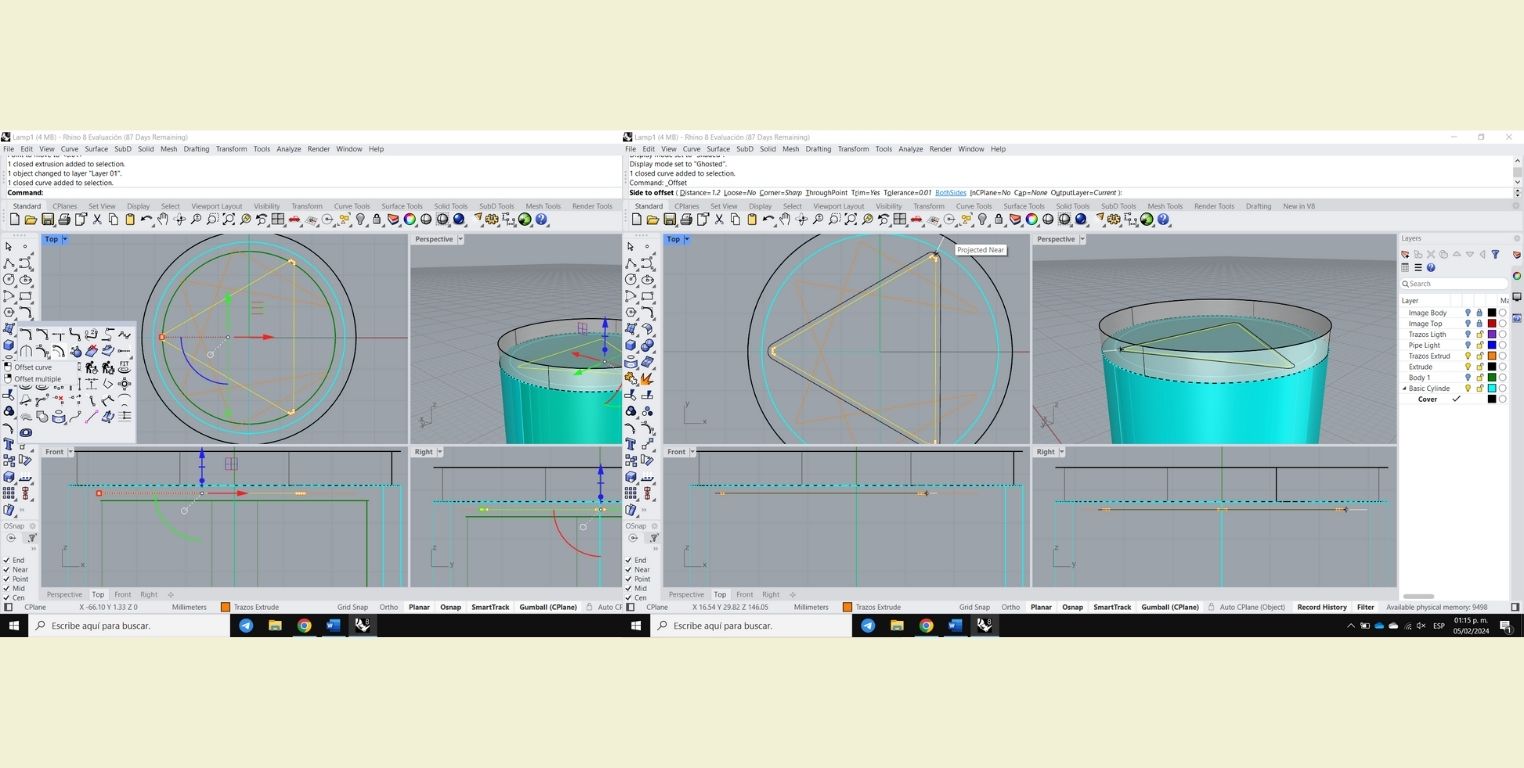
Task: Click color swatch of Basic Cylinde layer
Action: pyautogui.click(x=1491, y=388)
